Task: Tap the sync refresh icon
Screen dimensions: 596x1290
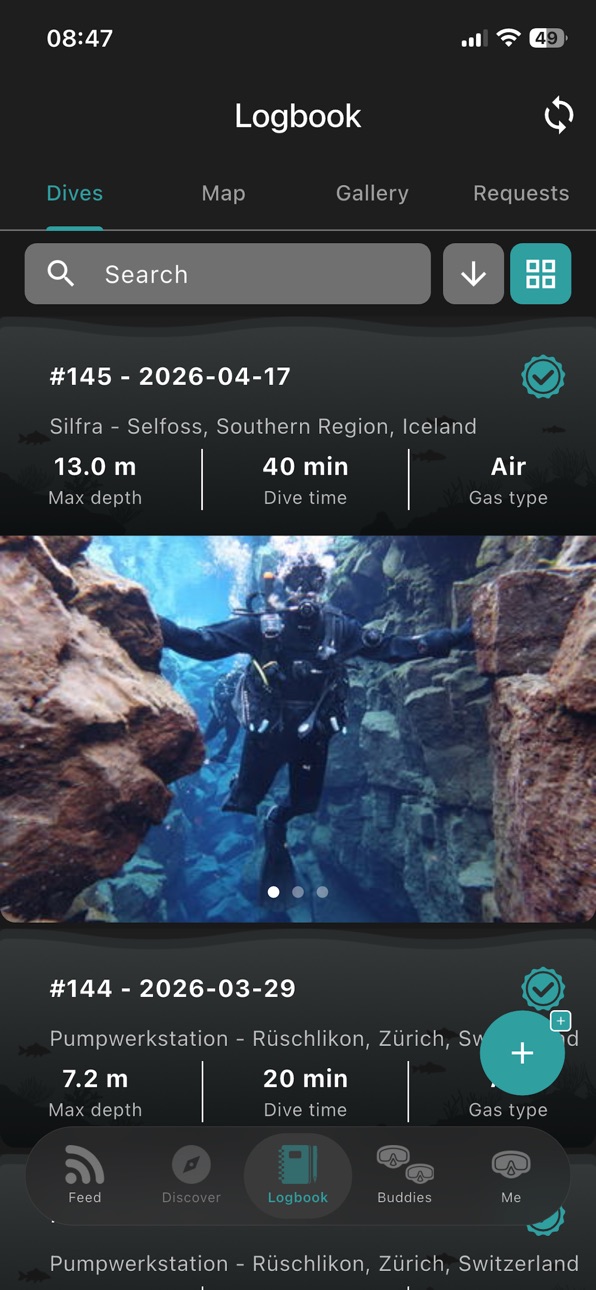Action: click(x=558, y=116)
